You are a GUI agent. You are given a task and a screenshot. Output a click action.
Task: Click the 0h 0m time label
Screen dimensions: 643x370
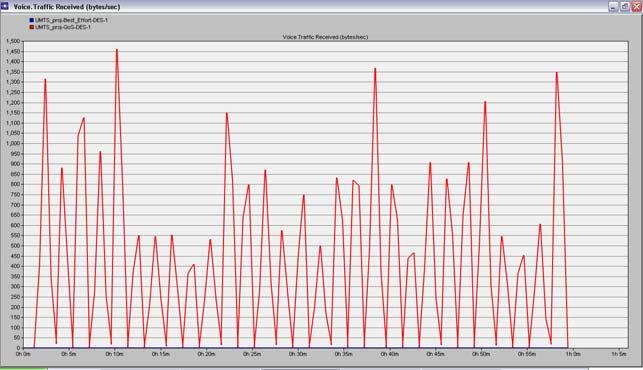23,354
